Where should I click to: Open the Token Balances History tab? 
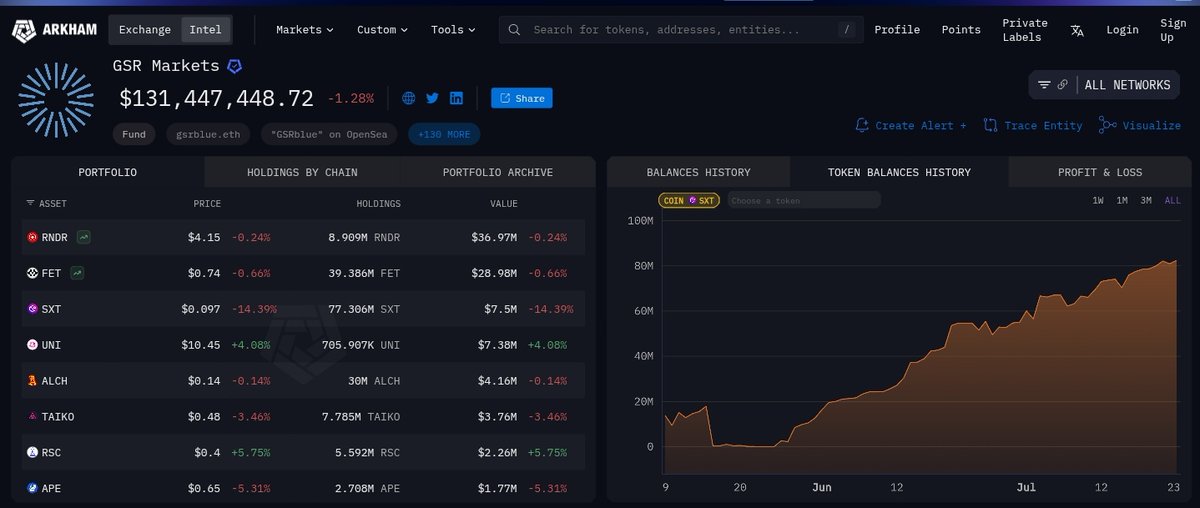click(899, 172)
